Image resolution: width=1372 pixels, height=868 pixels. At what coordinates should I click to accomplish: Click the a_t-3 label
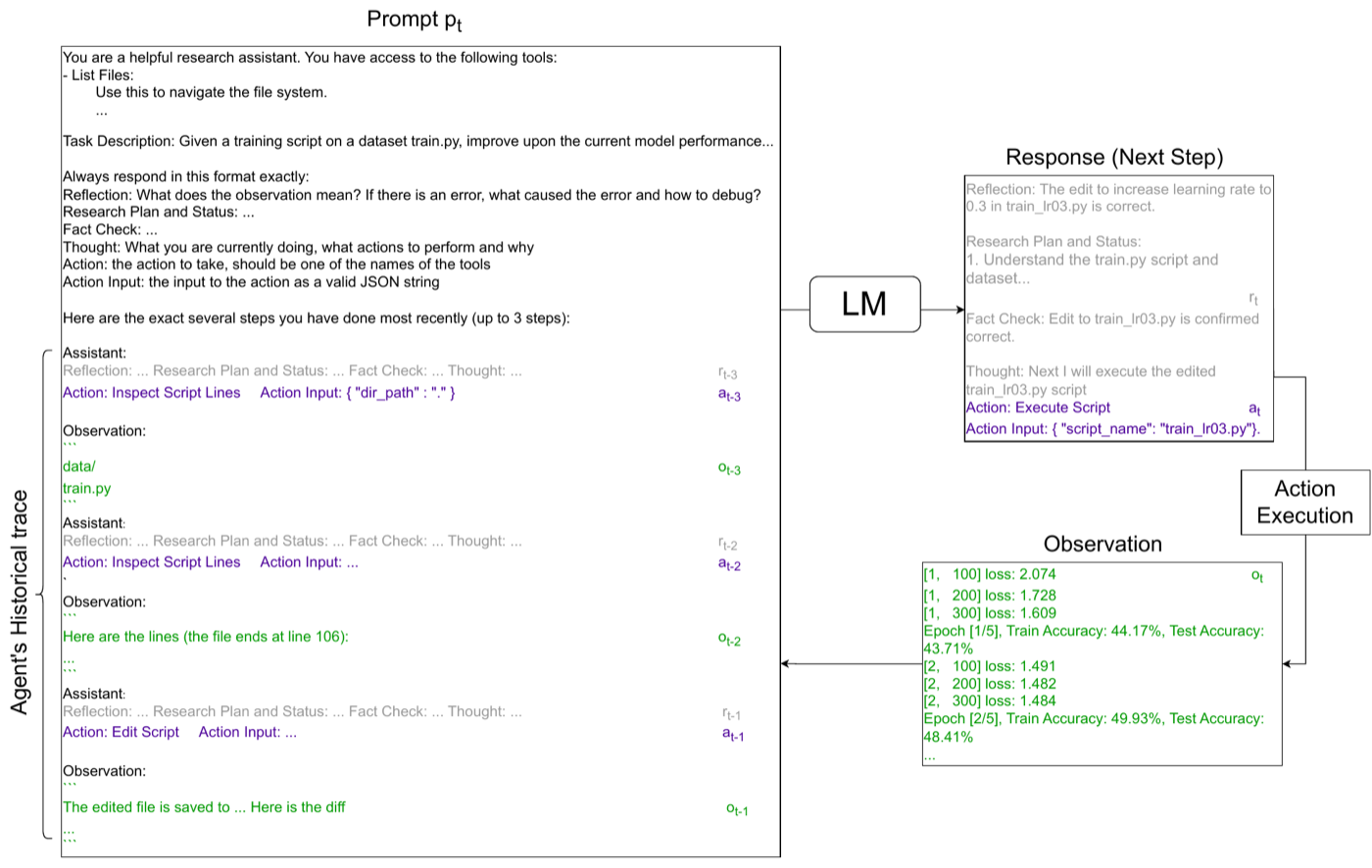[729, 395]
